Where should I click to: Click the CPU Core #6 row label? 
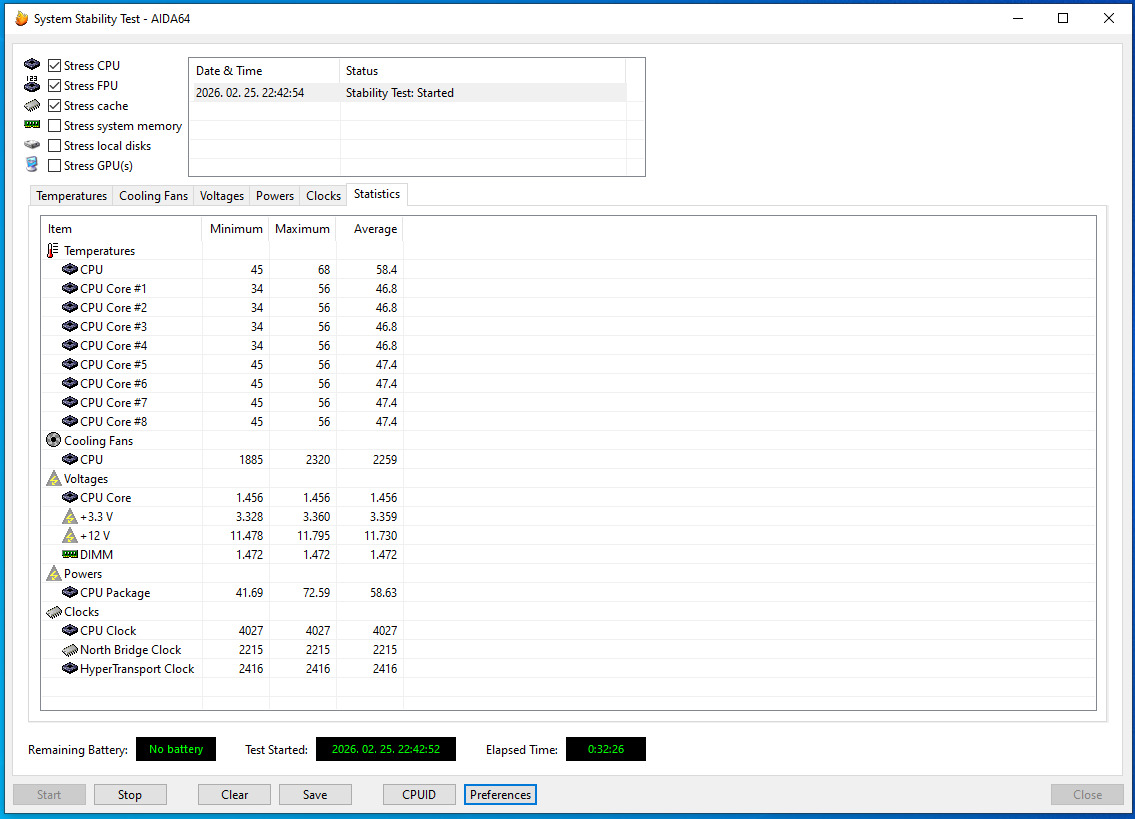click(114, 383)
